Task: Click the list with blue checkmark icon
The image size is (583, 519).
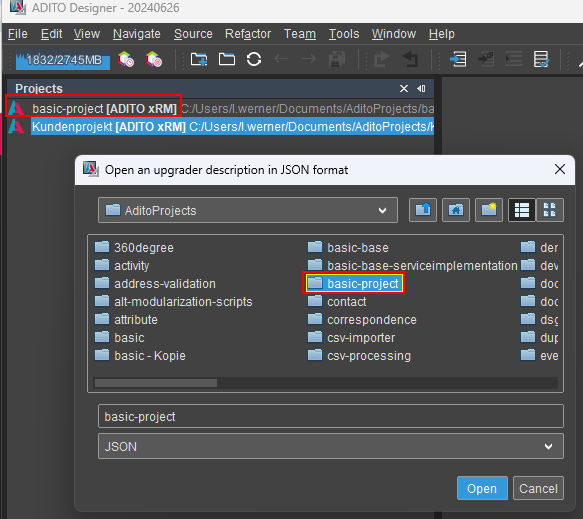Action: (x=541, y=59)
